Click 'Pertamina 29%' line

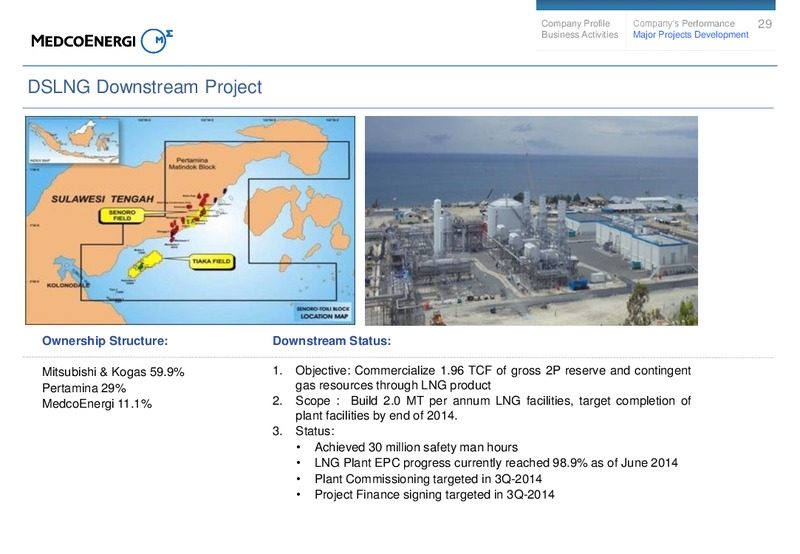coord(84,388)
